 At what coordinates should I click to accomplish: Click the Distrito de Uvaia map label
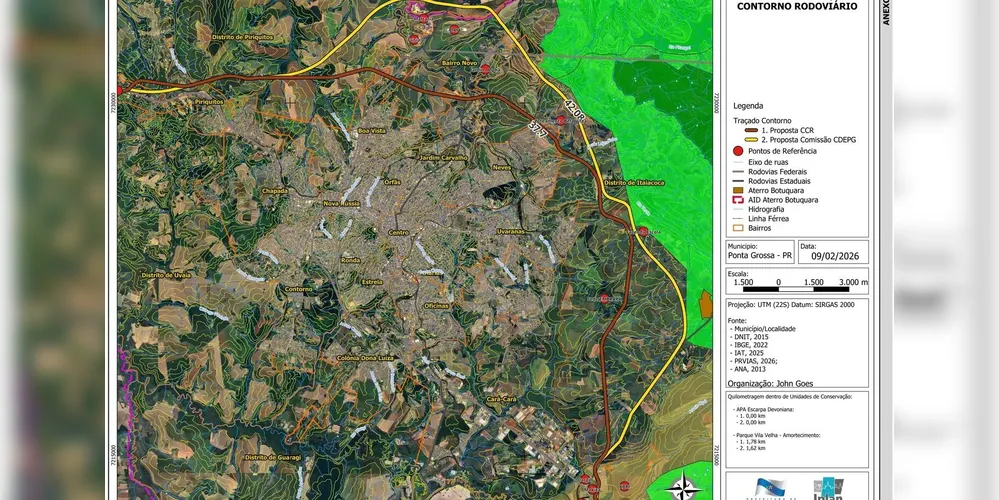coord(166,275)
